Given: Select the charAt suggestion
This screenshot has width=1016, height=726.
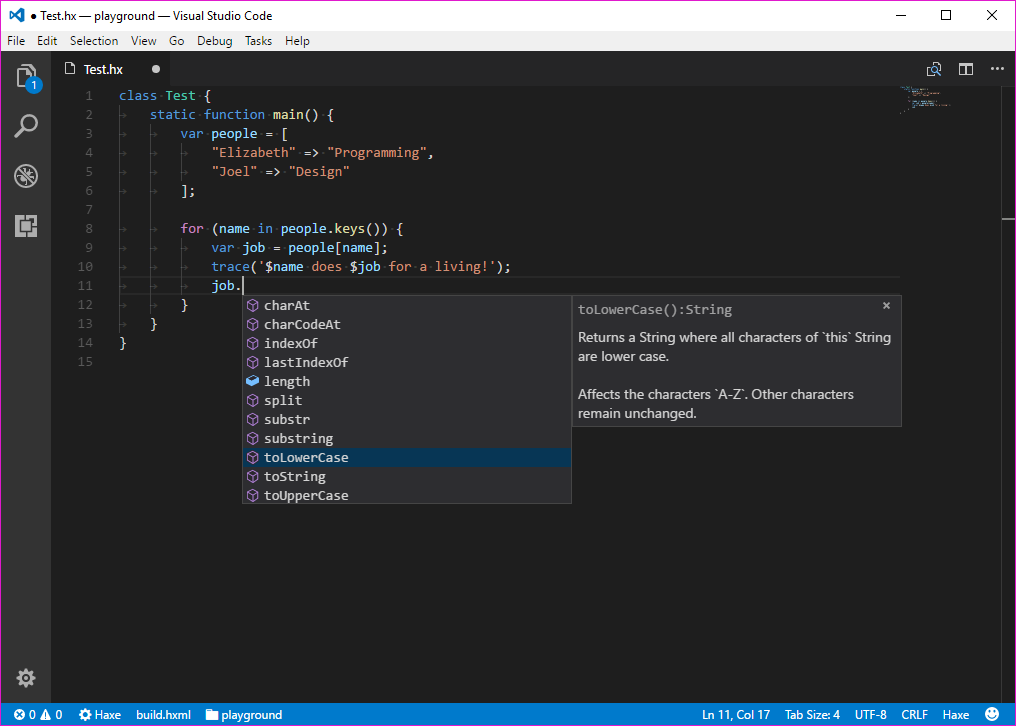Looking at the screenshot, I should pyautogui.click(x=407, y=305).
